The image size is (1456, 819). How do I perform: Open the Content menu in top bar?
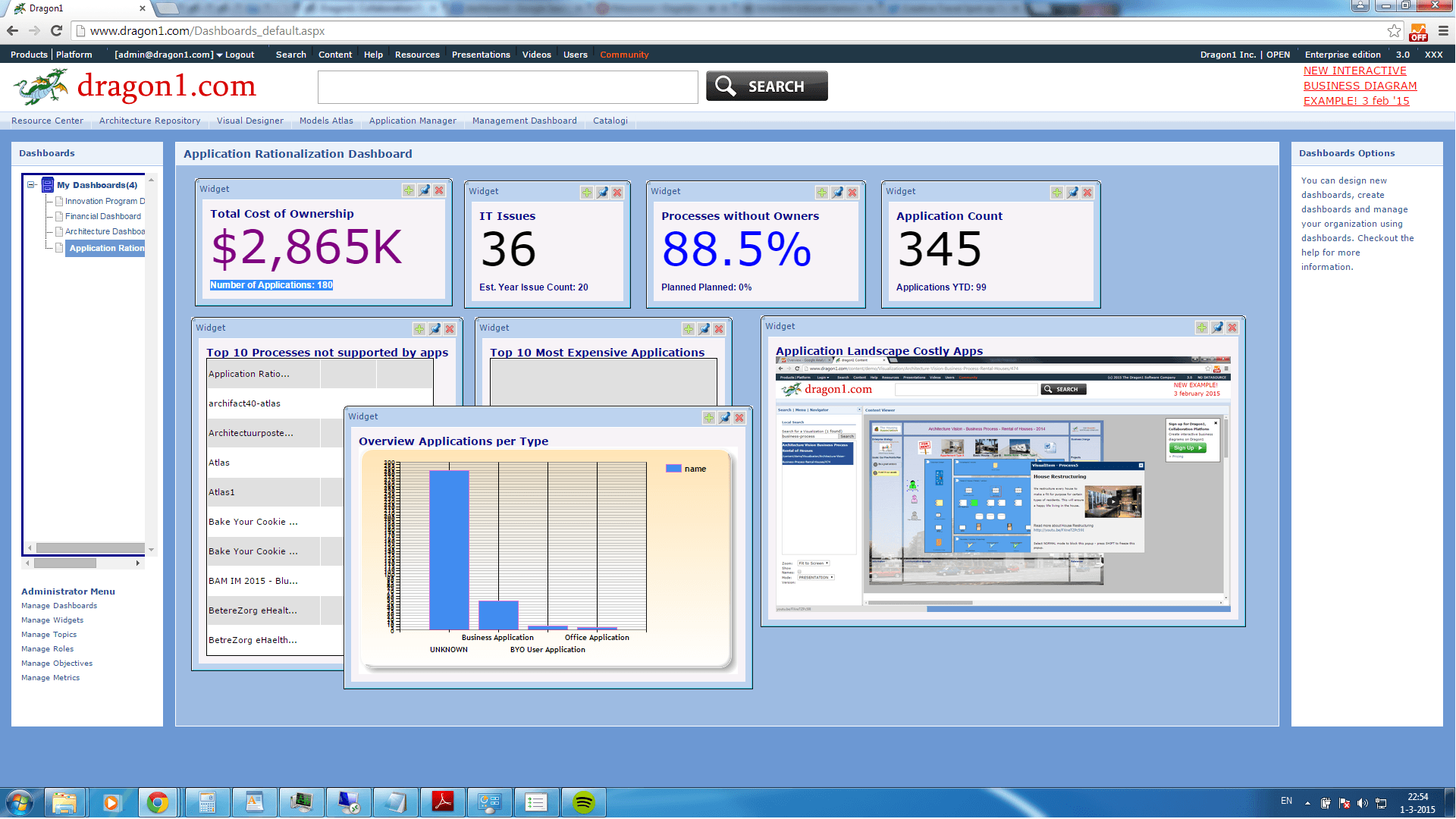335,55
